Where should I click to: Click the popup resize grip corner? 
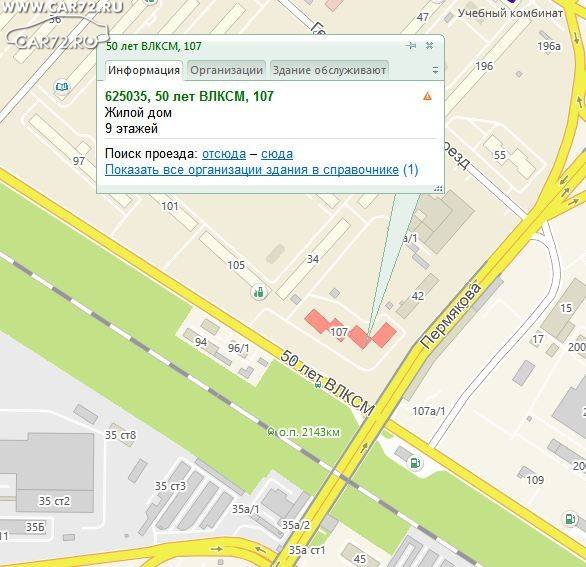click(438, 188)
